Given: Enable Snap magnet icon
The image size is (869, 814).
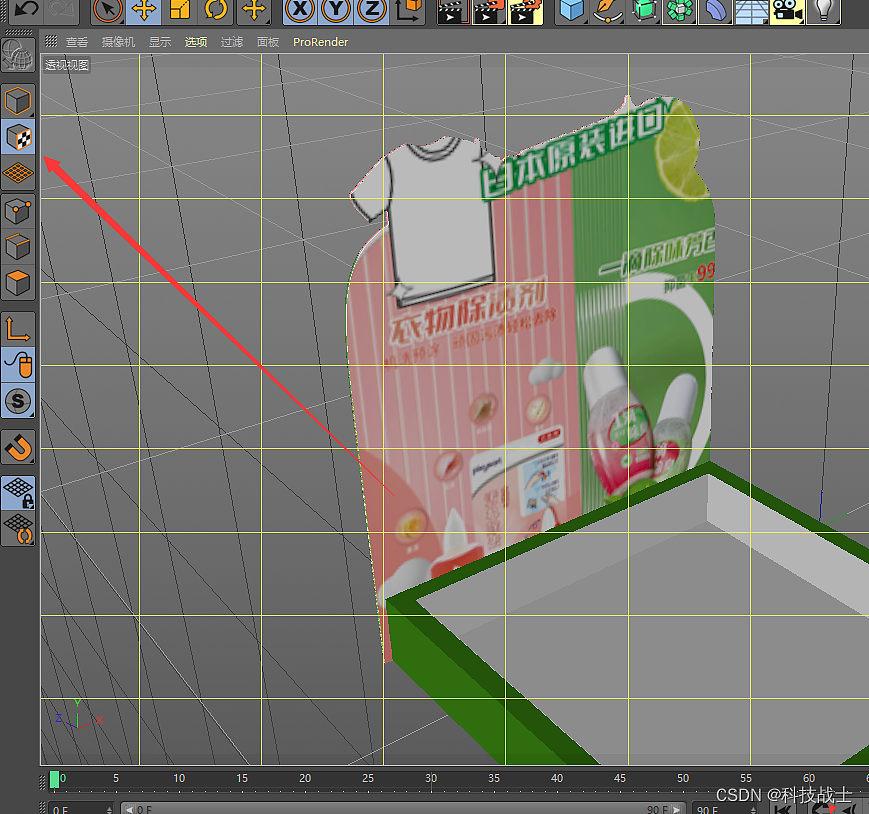Looking at the screenshot, I should click(x=18, y=447).
